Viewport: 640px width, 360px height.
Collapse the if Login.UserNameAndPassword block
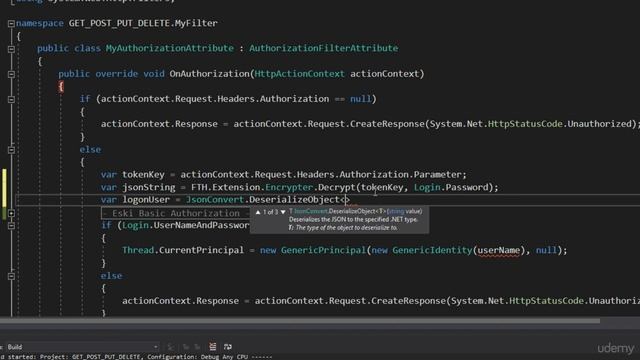11,225
